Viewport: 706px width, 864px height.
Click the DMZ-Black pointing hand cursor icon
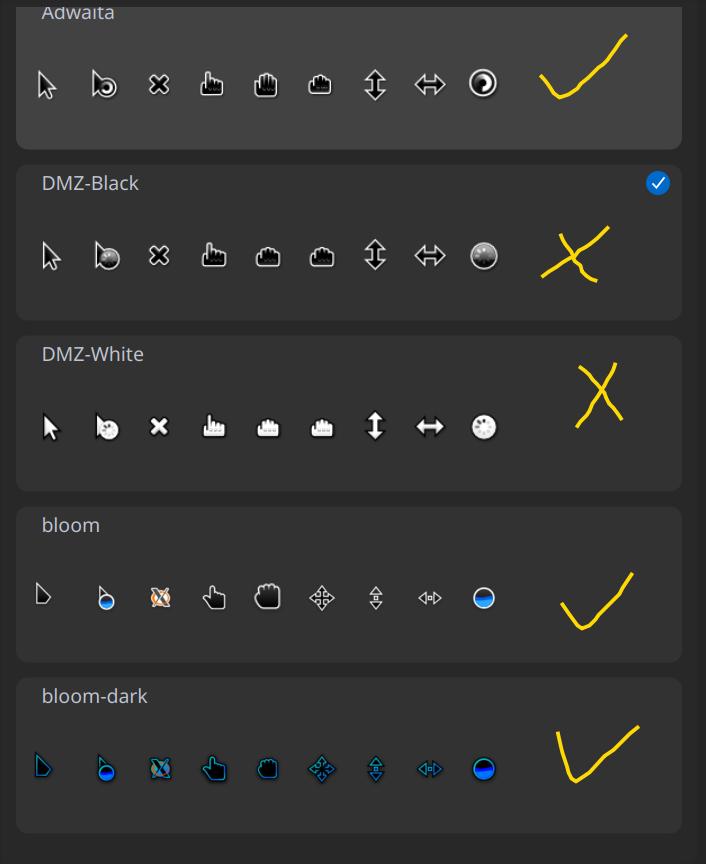[x=213, y=256]
